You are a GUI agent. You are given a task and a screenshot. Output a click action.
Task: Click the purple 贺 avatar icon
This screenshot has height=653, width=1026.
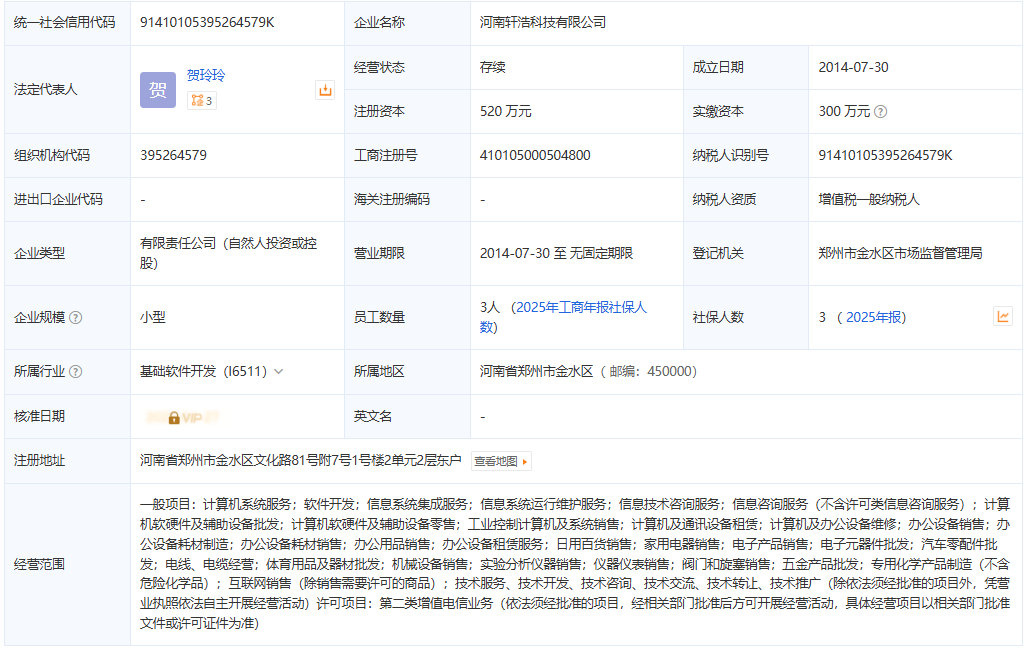[158, 90]
